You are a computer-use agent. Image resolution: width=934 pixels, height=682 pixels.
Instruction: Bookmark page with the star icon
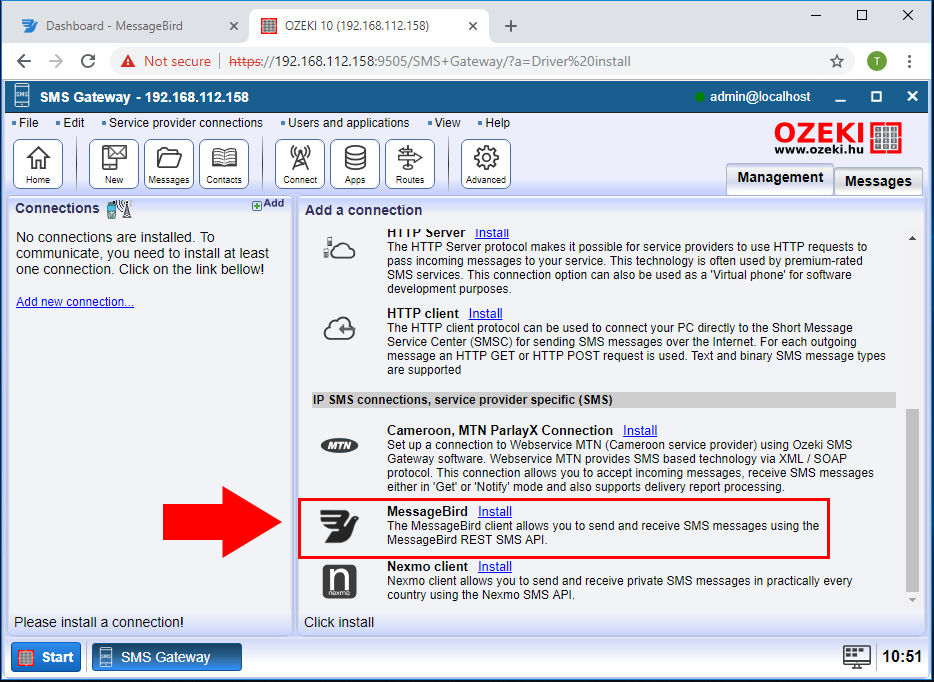coord(837,61)
